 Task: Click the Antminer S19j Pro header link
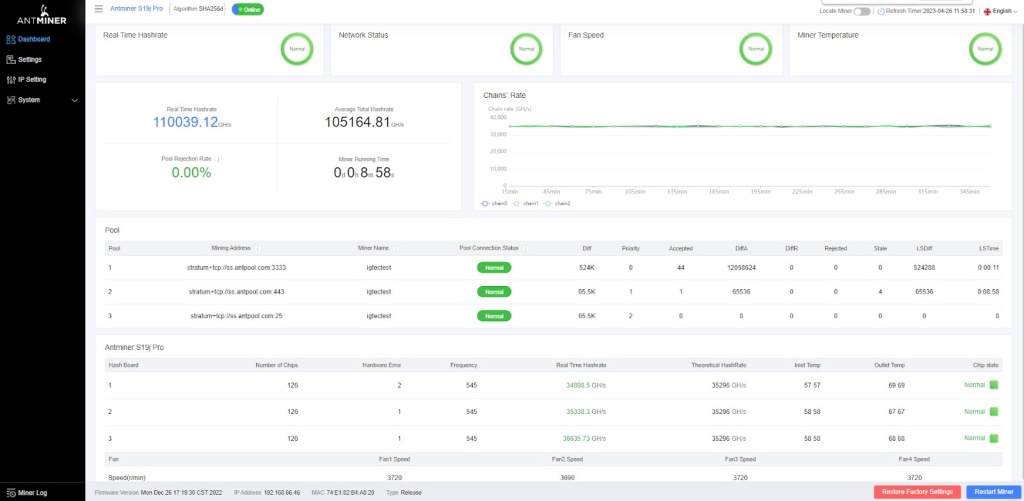point(136,8)
